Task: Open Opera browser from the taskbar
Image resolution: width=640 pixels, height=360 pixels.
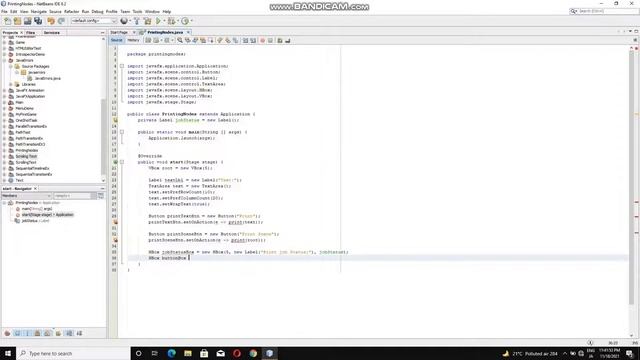Action: (x=237, y=353)
